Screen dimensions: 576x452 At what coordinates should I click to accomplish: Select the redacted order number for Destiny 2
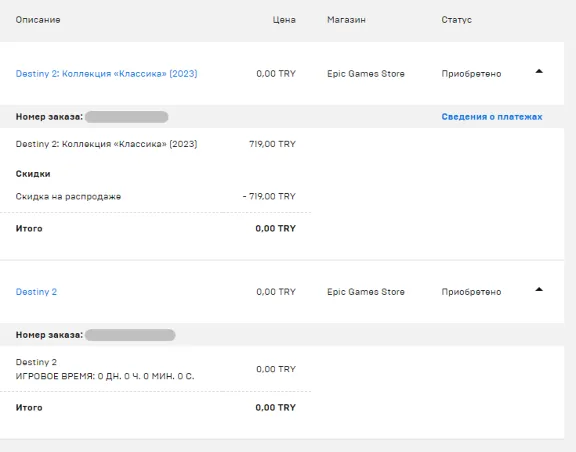tap(130, 335)
